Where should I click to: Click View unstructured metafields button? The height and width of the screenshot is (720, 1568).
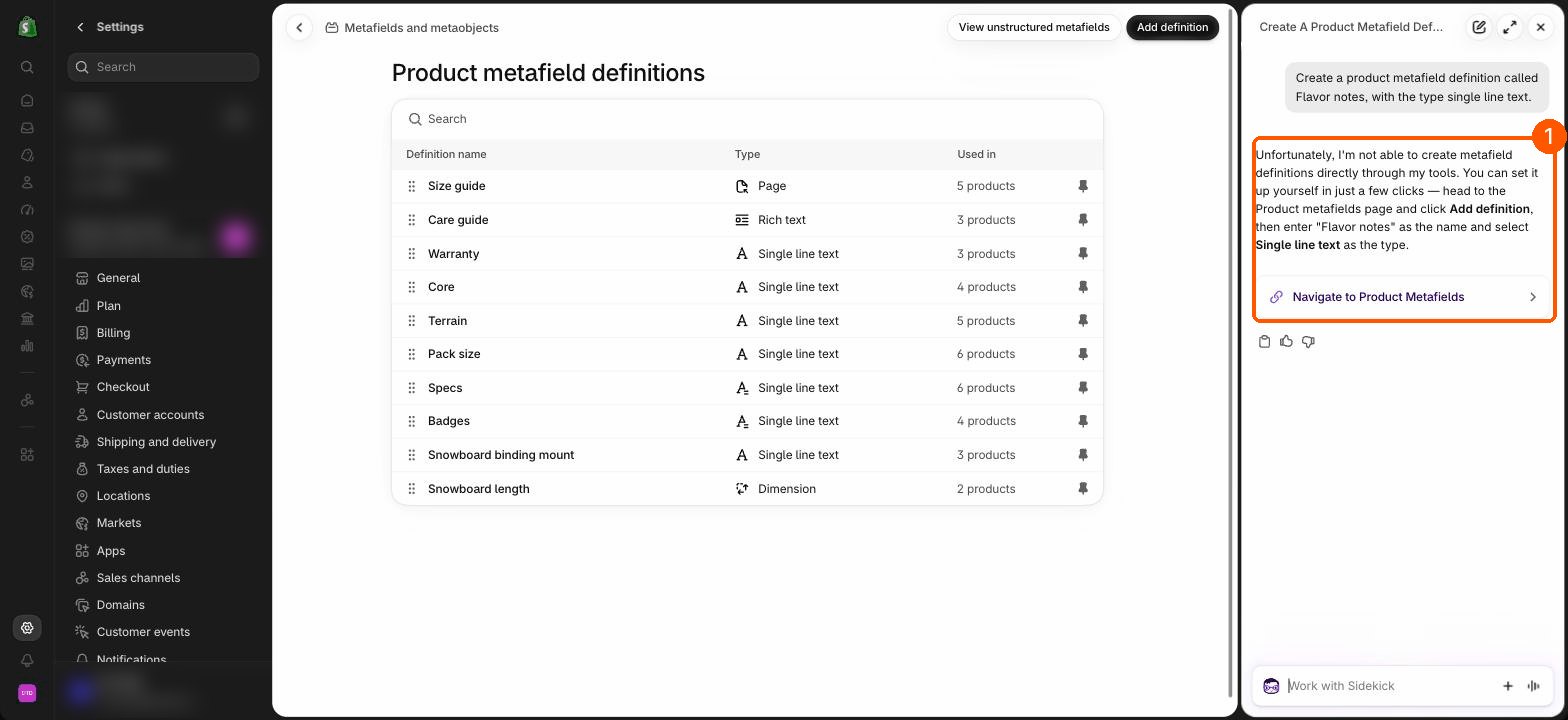[x=1034, y=28]
